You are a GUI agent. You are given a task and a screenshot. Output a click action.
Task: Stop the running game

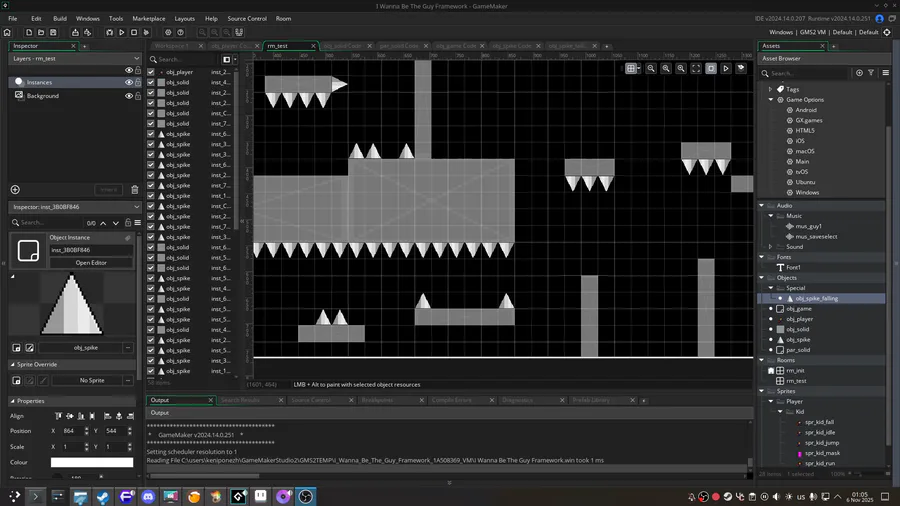coord(134,33)
